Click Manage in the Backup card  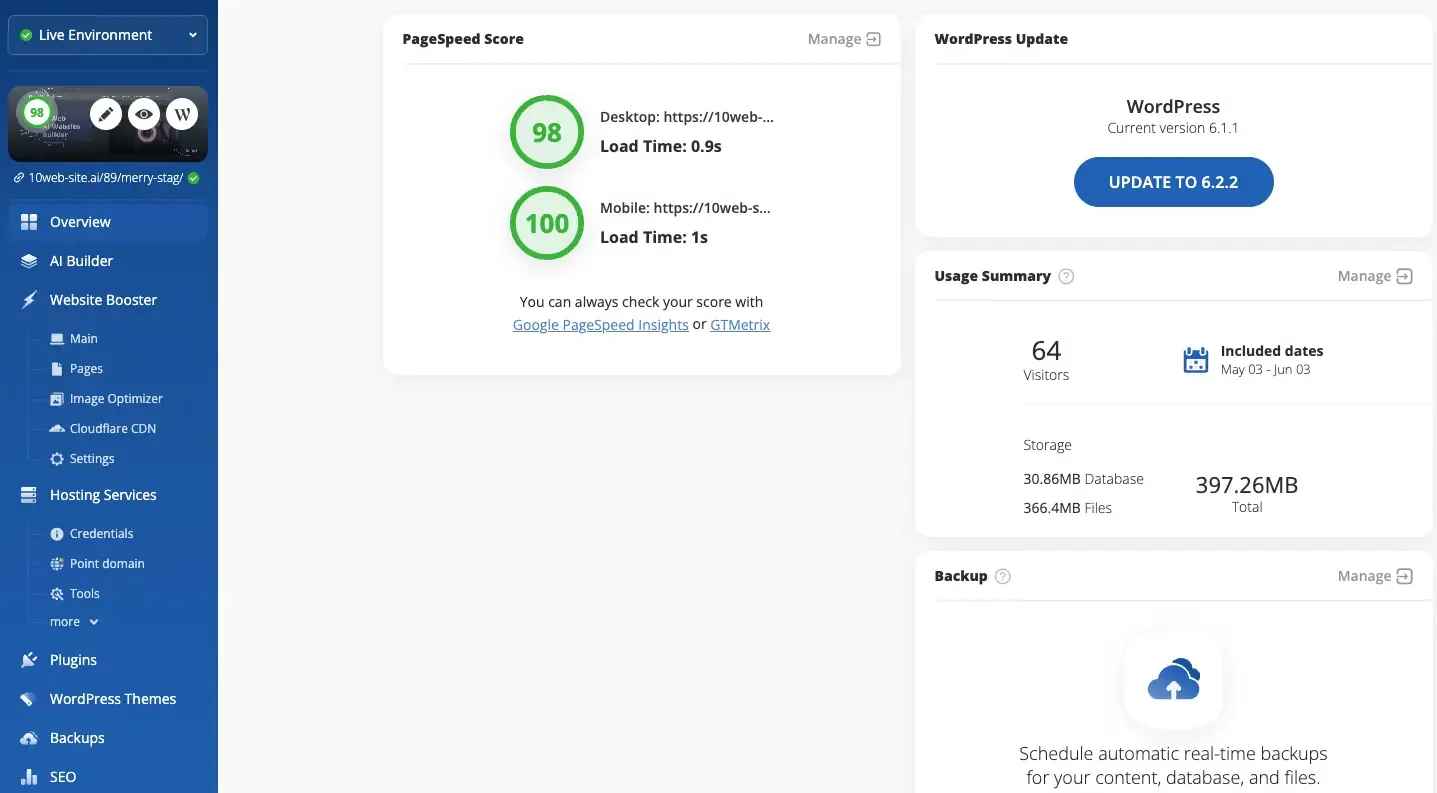pyautogui.click(x=1375, y=576)
